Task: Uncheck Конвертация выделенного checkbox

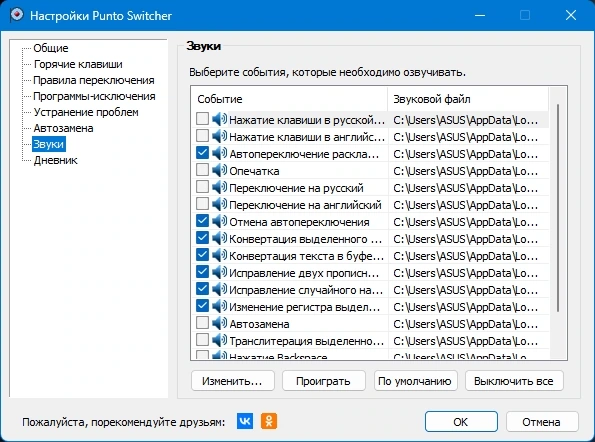Action: pos(202,238)
